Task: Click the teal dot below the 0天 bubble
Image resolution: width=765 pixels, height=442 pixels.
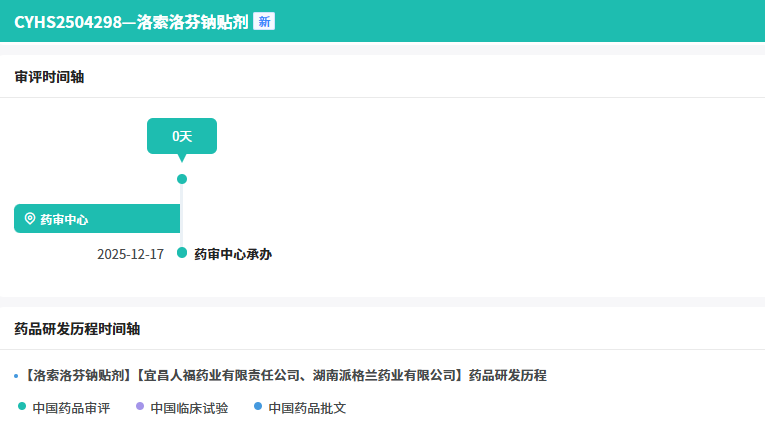Action: 182,179
